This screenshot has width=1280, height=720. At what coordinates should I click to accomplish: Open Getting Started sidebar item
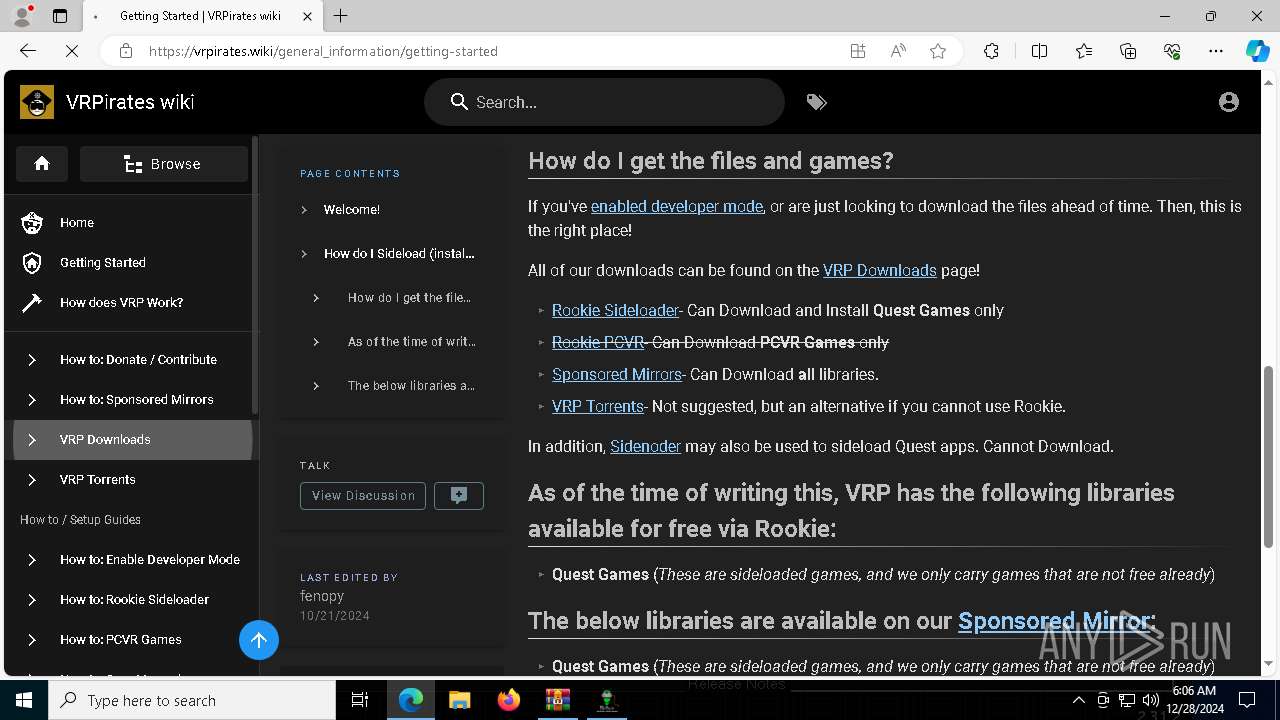click(132, 263)
